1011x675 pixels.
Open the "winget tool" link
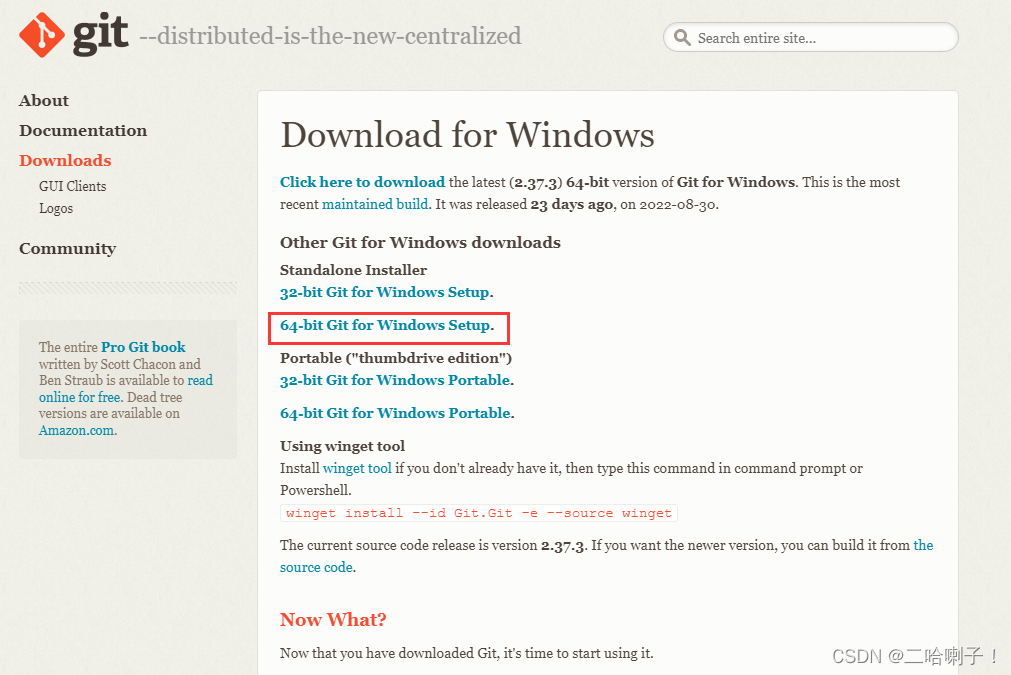[x=357, y=468]
